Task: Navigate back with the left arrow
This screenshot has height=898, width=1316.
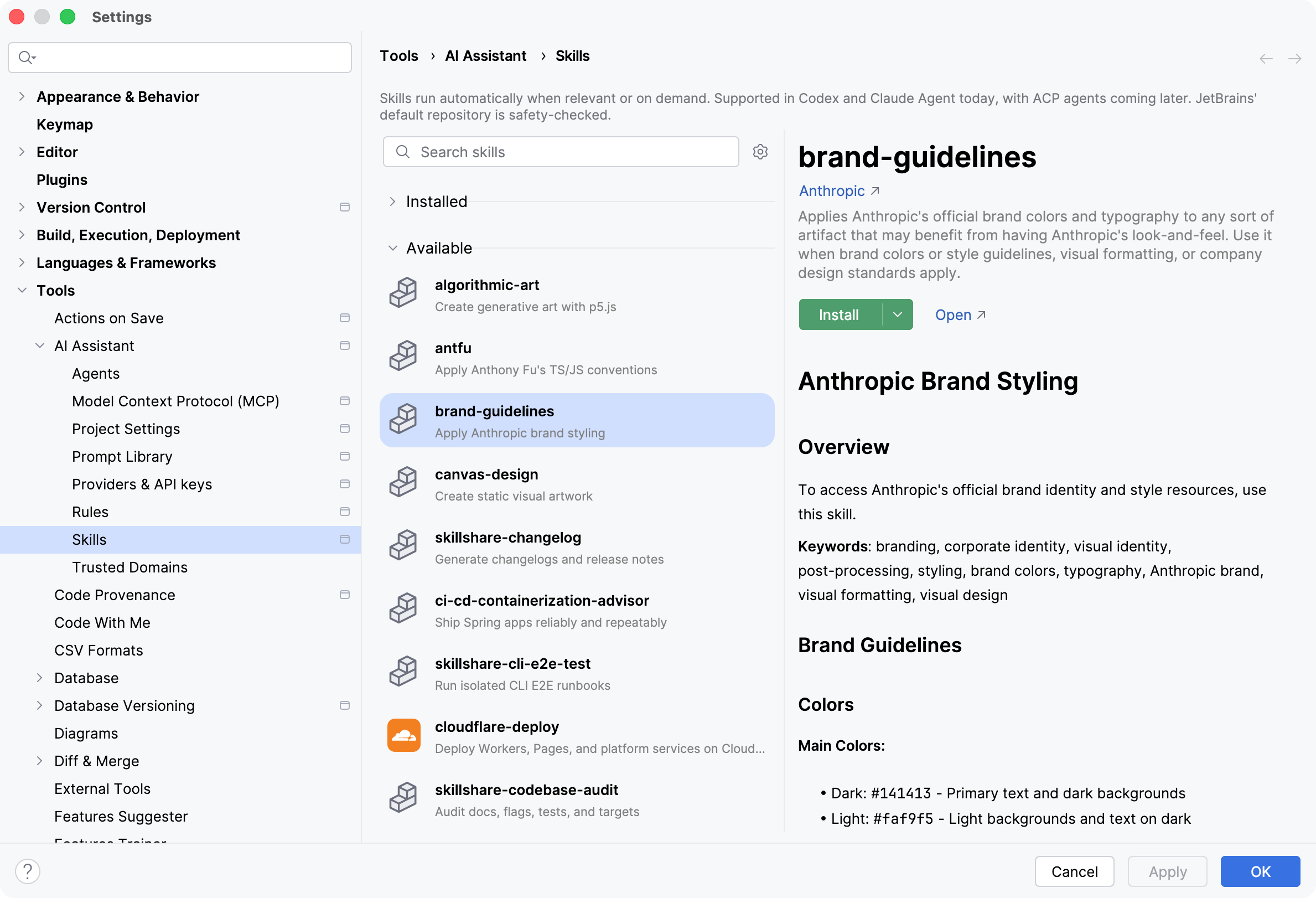Action: click(1266, 58)
